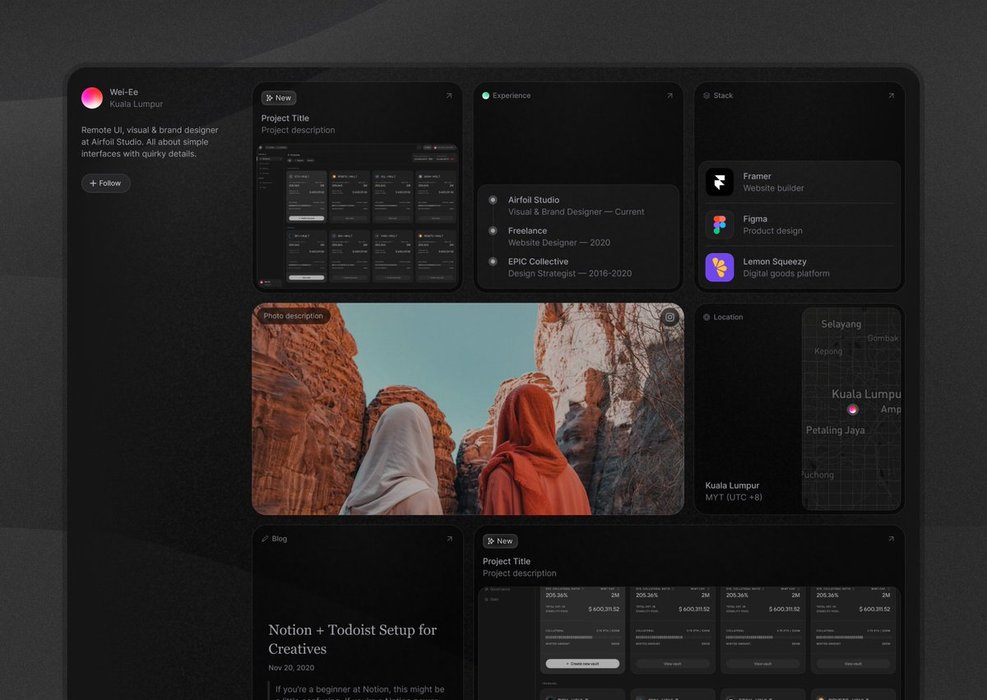The image size is (987, 700).
Task: Click the Blog pencil icon
Action: [x=265, y=539]
